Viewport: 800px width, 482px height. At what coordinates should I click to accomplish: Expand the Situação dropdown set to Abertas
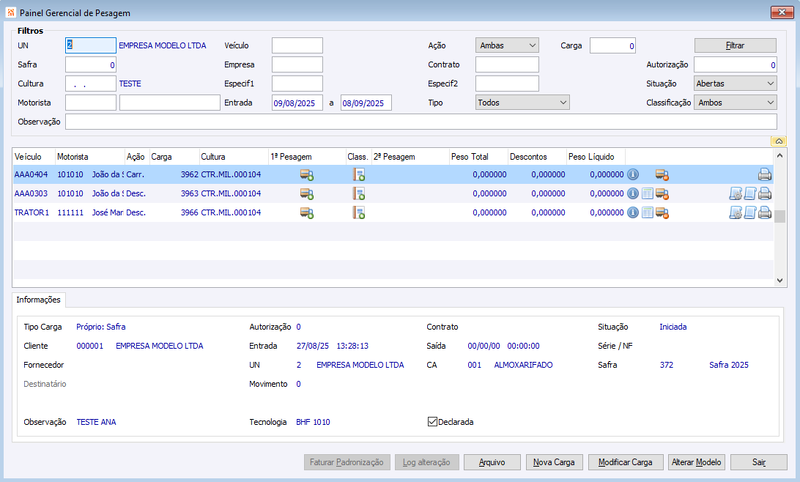click(x=735, y=84)
